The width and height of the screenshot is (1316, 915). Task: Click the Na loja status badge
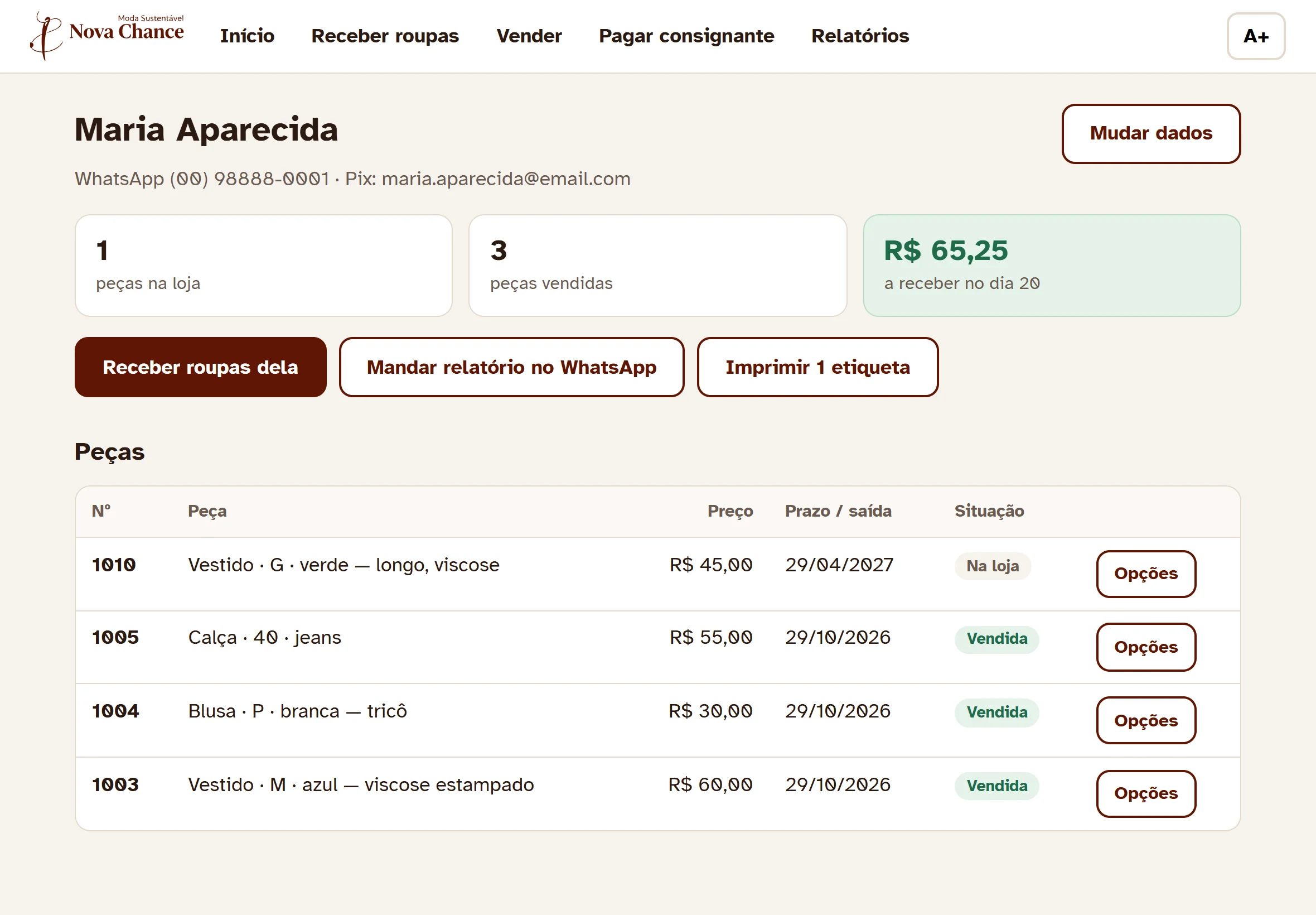993,566
